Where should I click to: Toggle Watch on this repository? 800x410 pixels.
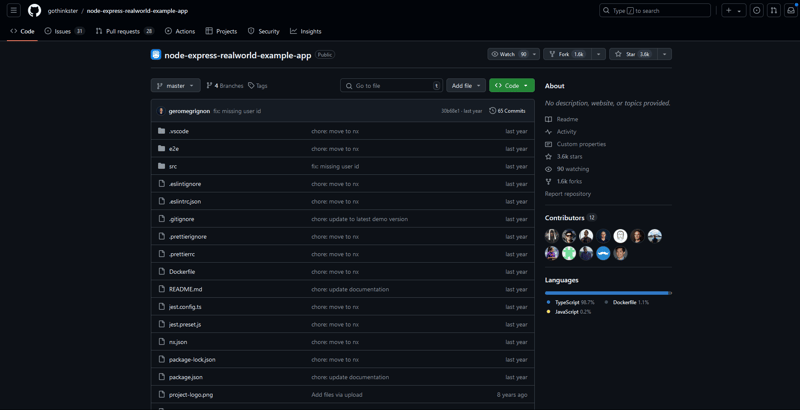509,54
